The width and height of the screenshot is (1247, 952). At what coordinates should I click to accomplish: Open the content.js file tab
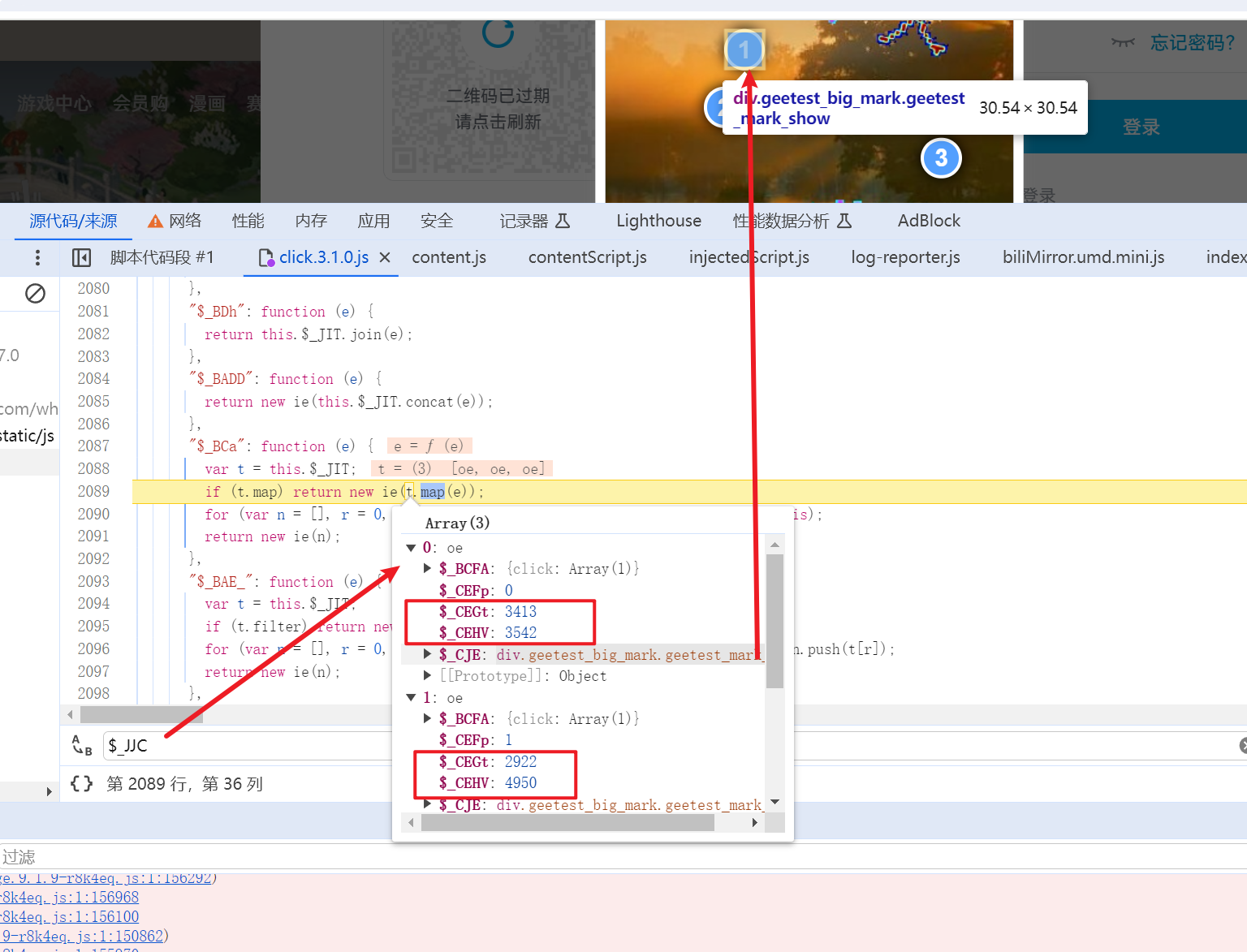449,257
